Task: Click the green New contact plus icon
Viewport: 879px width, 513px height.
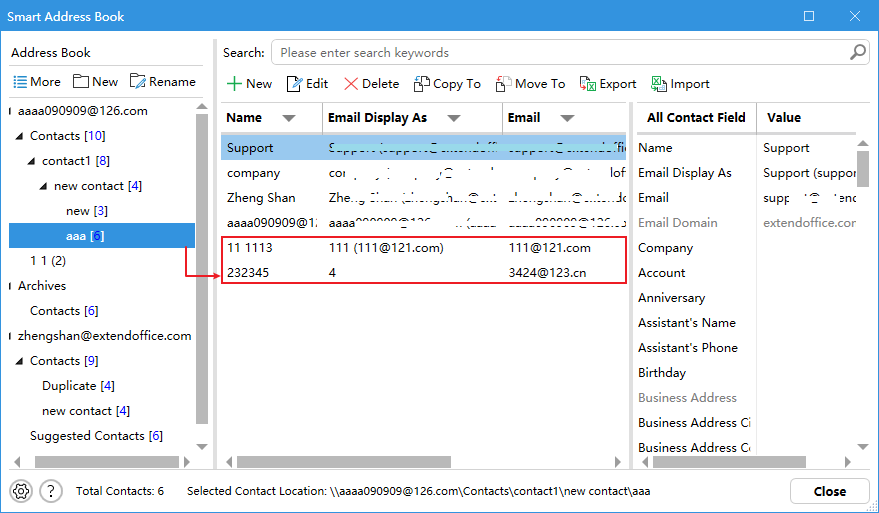Action: click(233, 84)
